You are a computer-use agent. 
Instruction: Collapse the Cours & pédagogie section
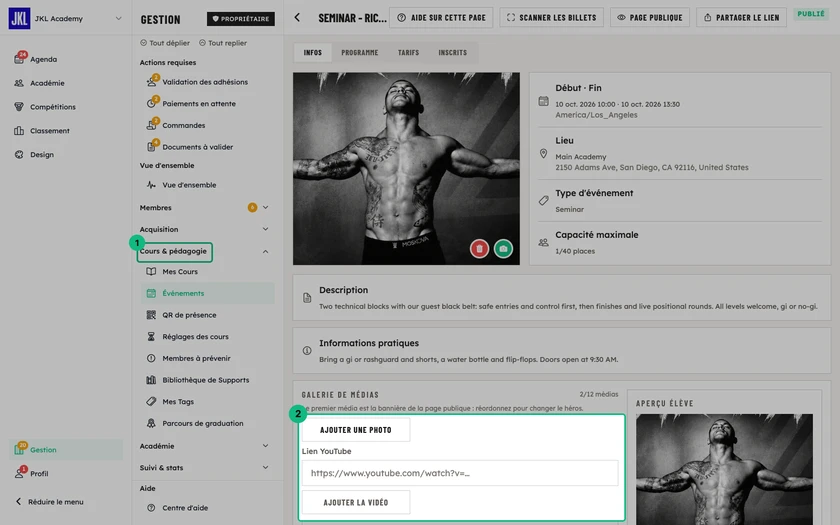tap(265, 251)
